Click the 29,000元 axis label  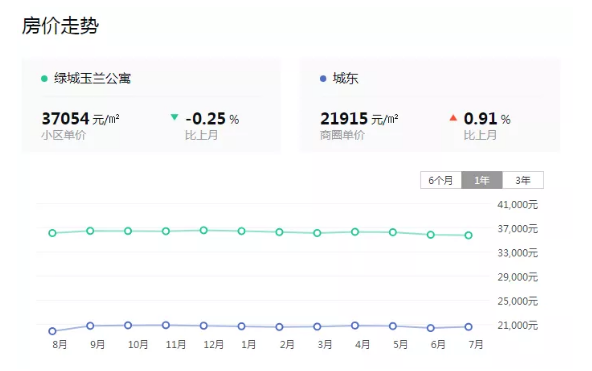coord(518,277)
